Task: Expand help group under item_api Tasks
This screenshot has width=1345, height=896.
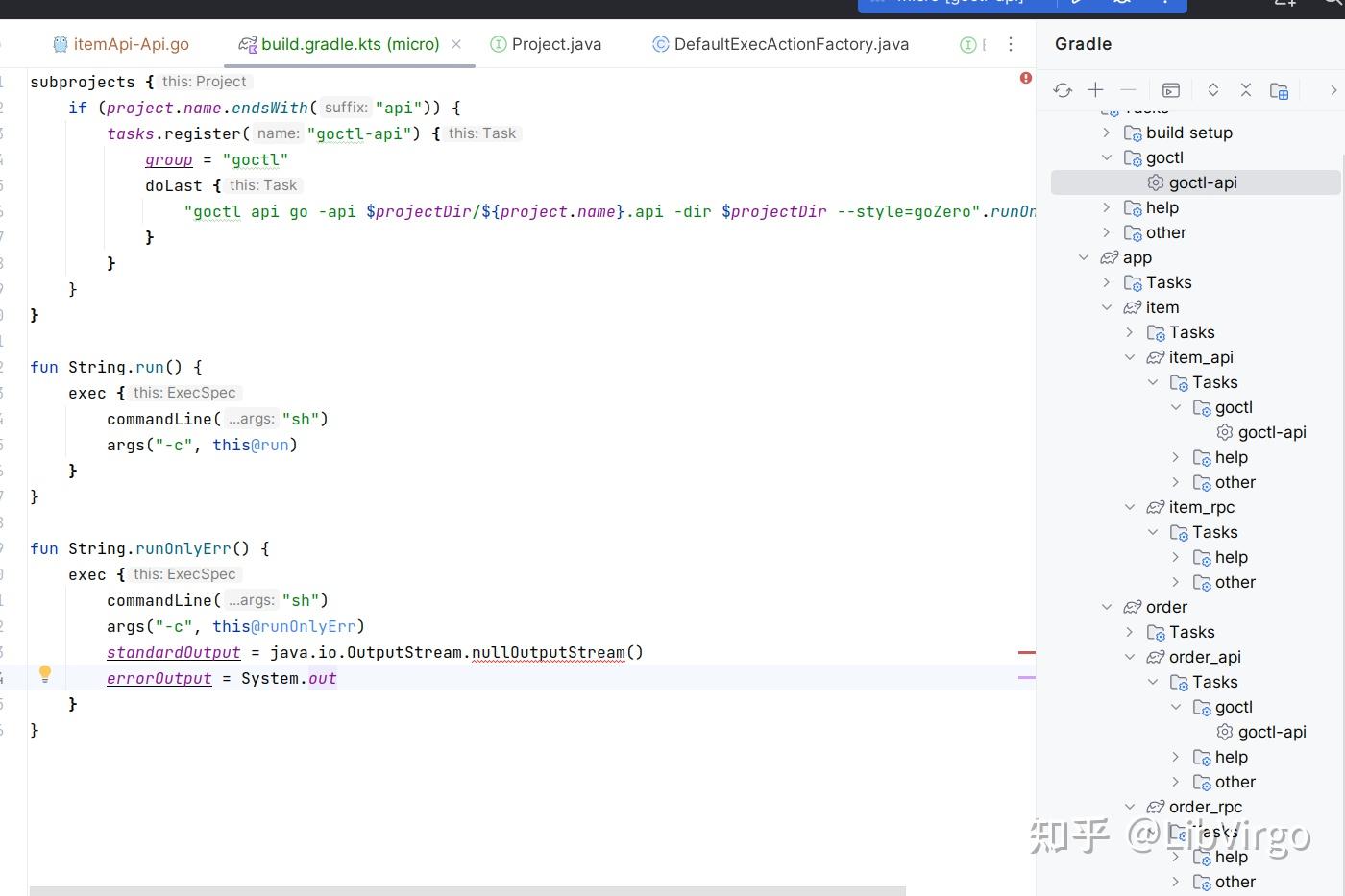Action: 1176,457
